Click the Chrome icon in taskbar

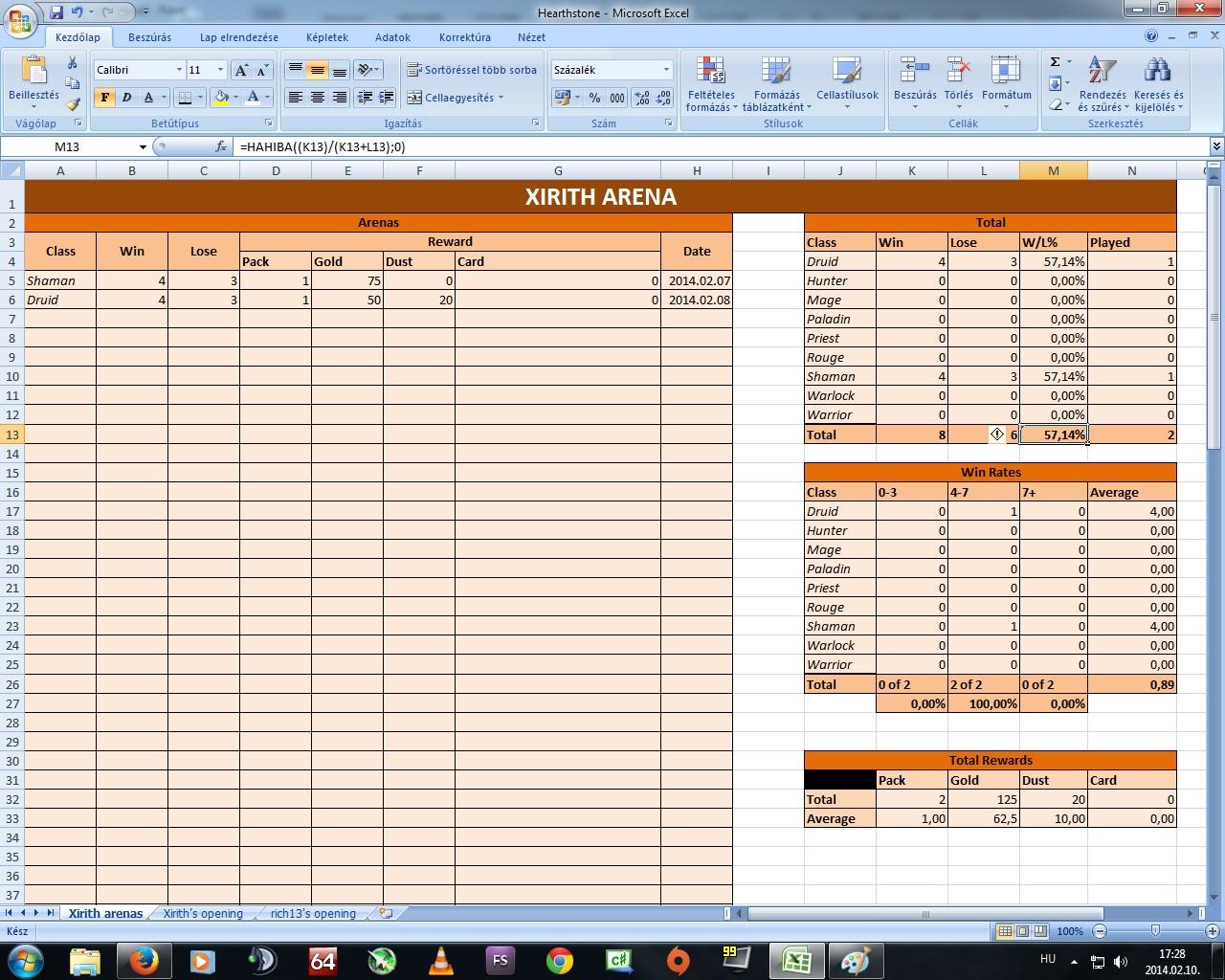tap(560, 960)
